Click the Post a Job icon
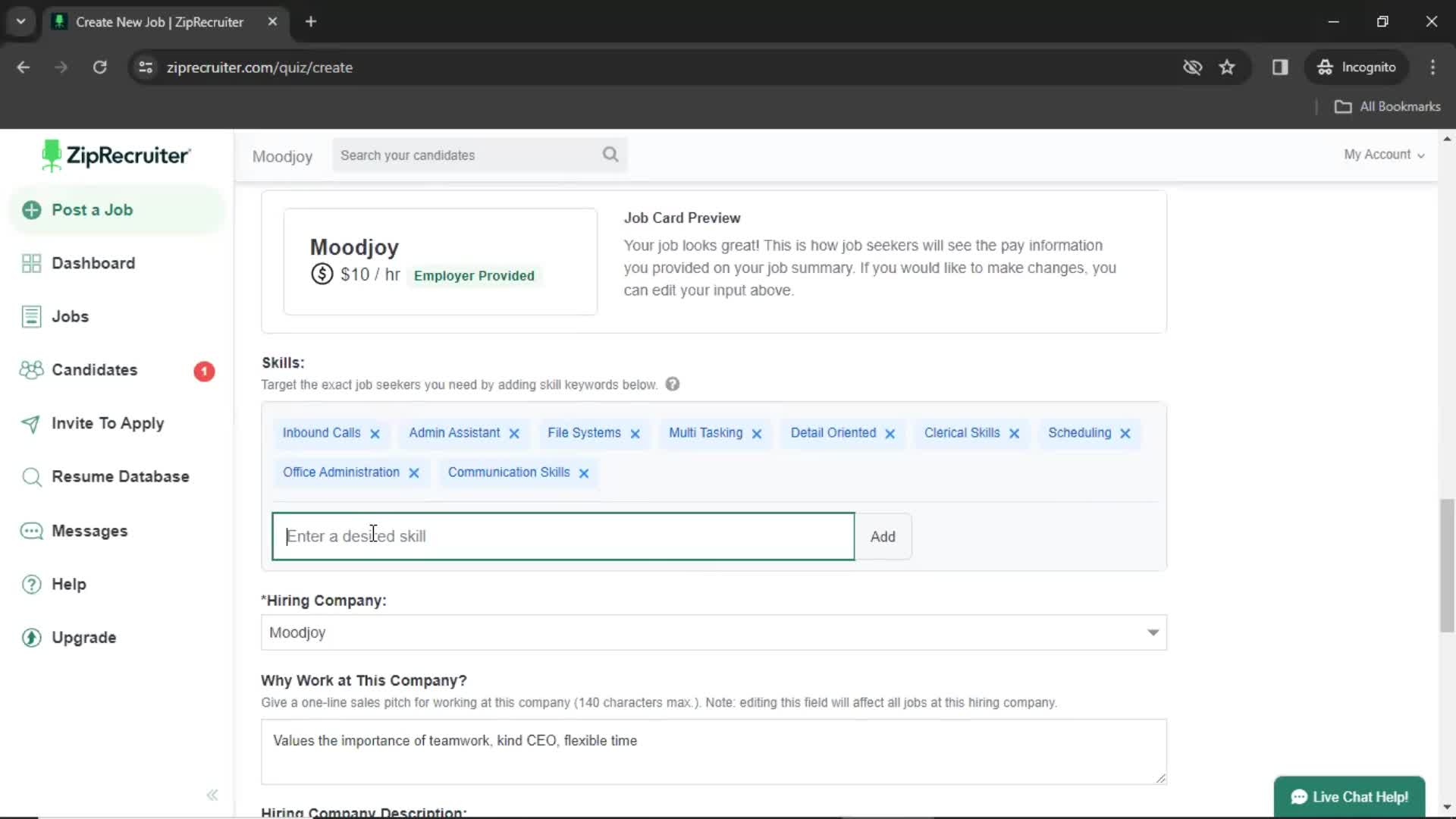This screenshot has height=819, width=1456. [x=30, y=209]
